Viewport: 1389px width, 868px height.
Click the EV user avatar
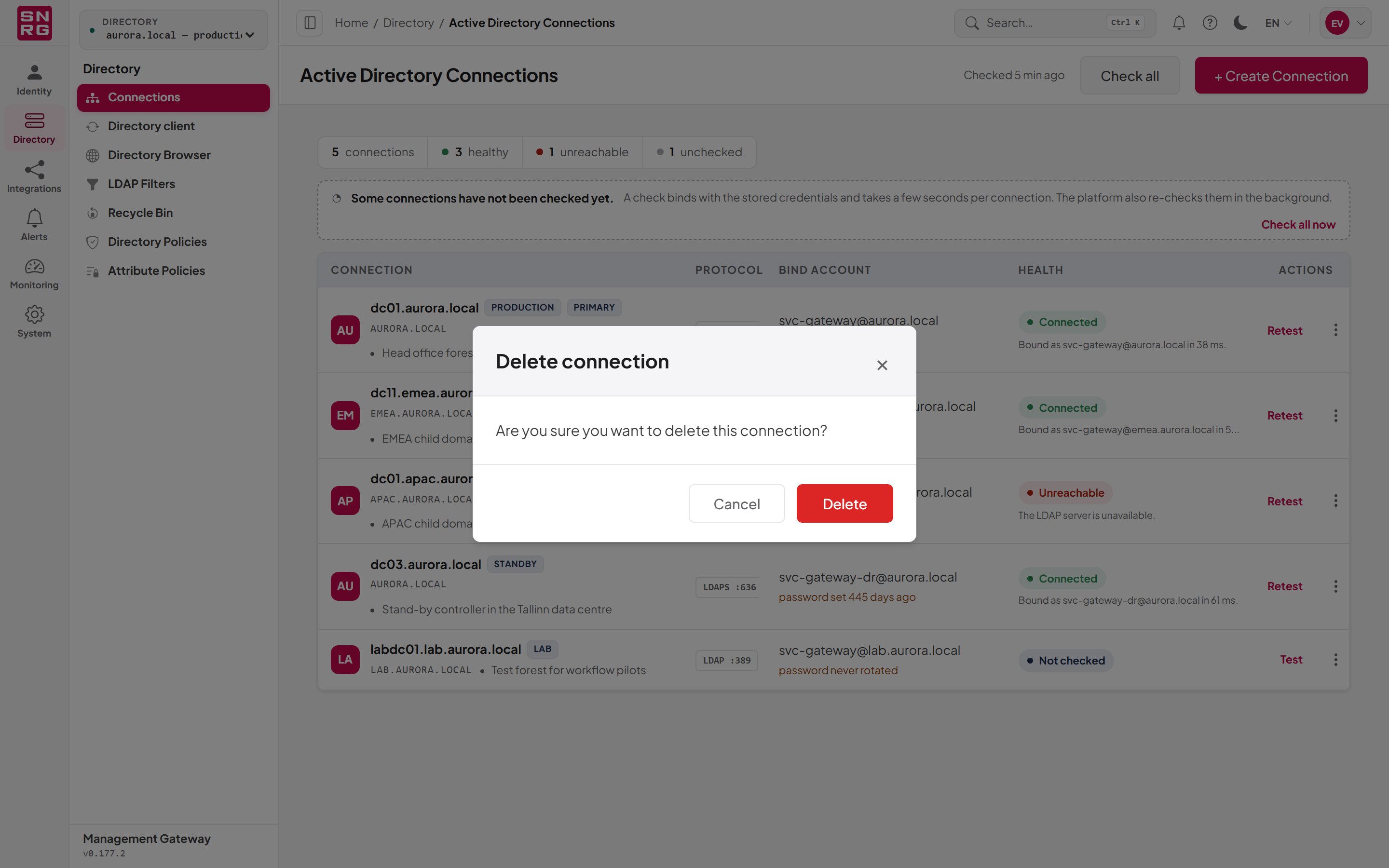tap(1337, 23)
